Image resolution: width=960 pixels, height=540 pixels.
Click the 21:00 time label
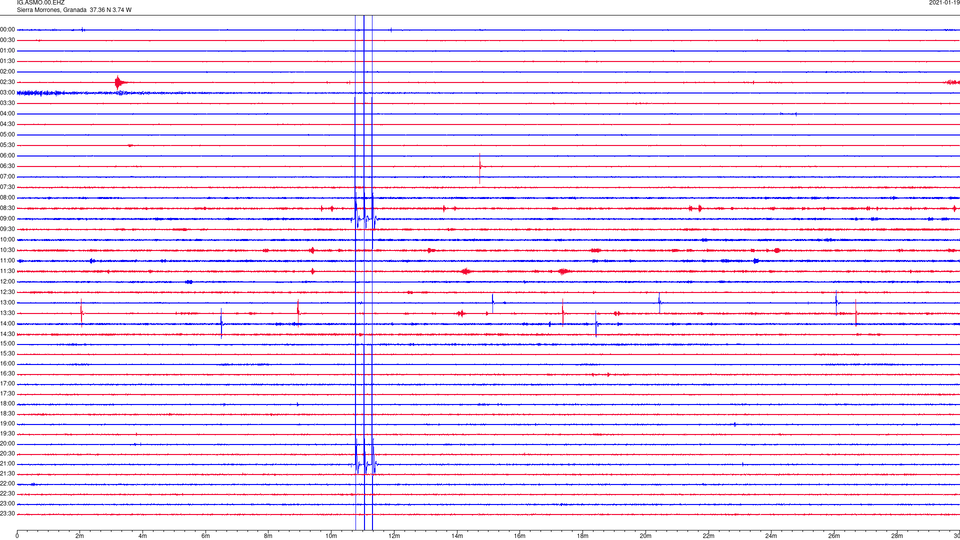pyautogui.click(x=7, y=463)
